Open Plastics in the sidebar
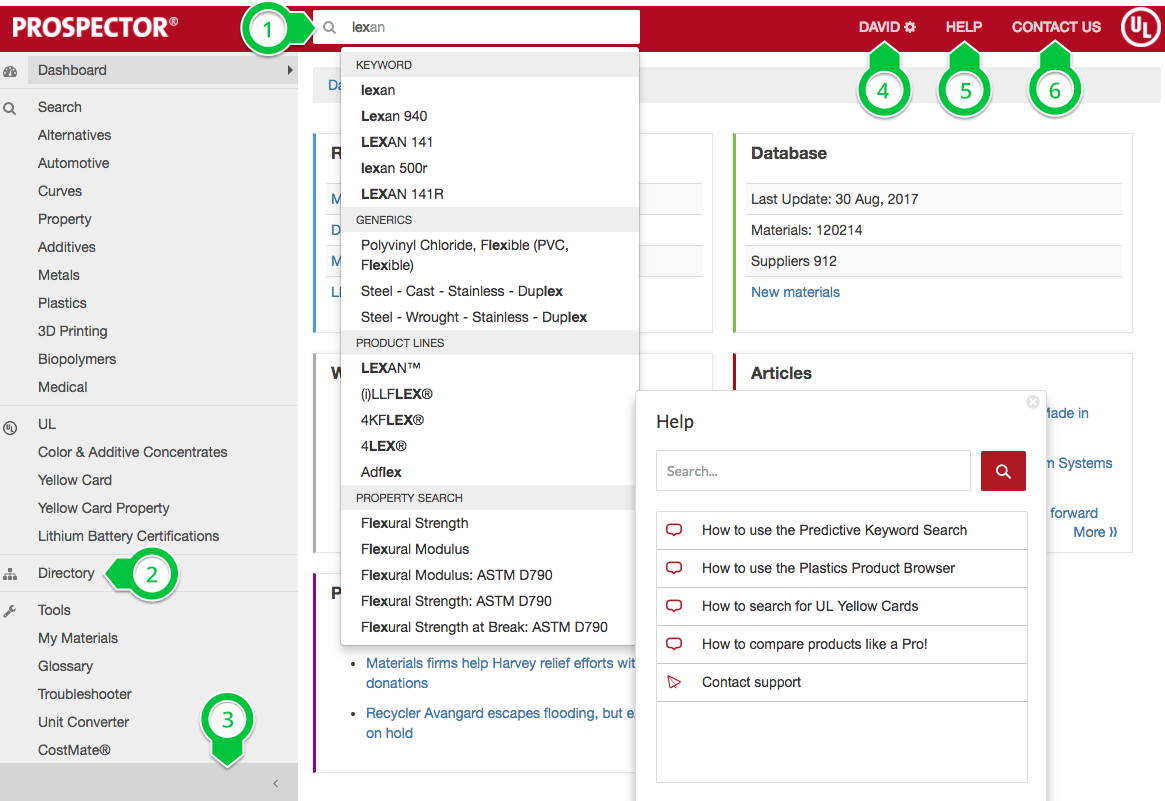 point(62,303)
